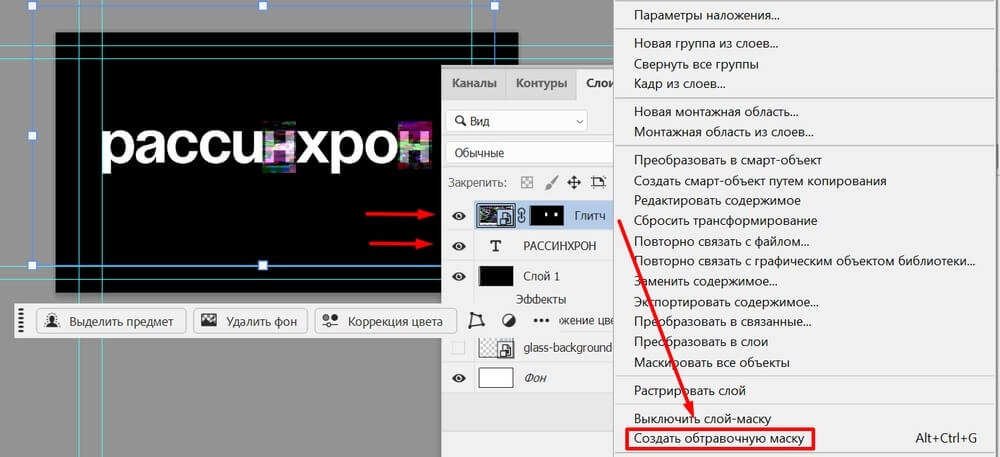
Task: Select Растрировать слой from context menu
Action: coord(689,390)
